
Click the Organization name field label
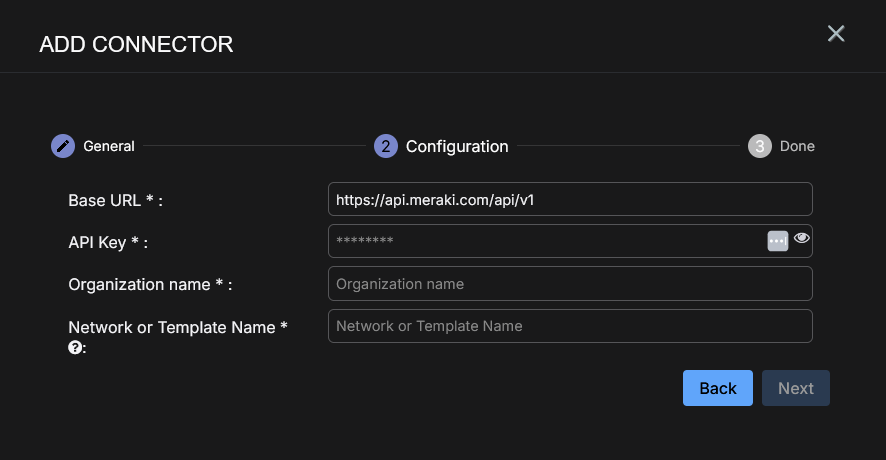(150, 284)
